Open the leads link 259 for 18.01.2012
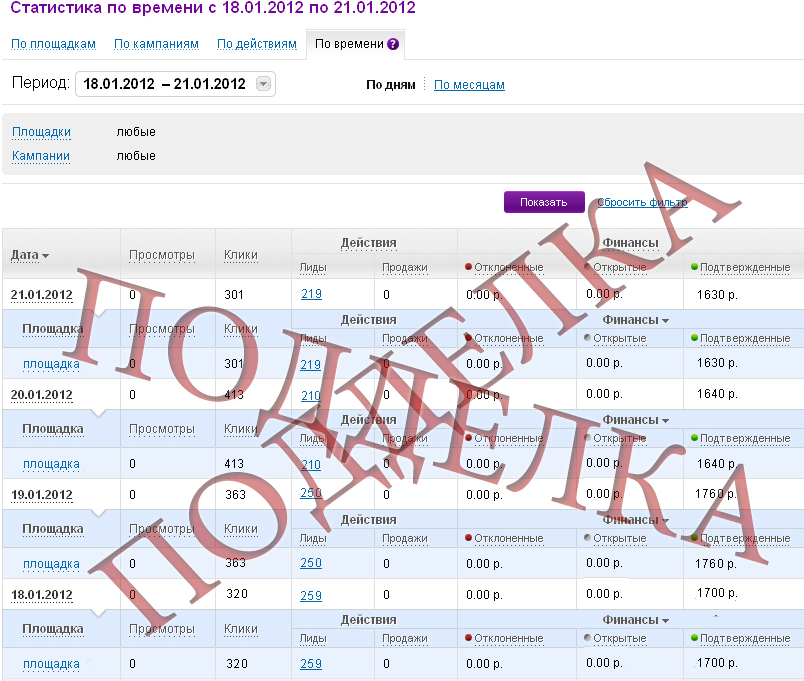The width and height of the screenshot is (804, 681). pos(311,596)
